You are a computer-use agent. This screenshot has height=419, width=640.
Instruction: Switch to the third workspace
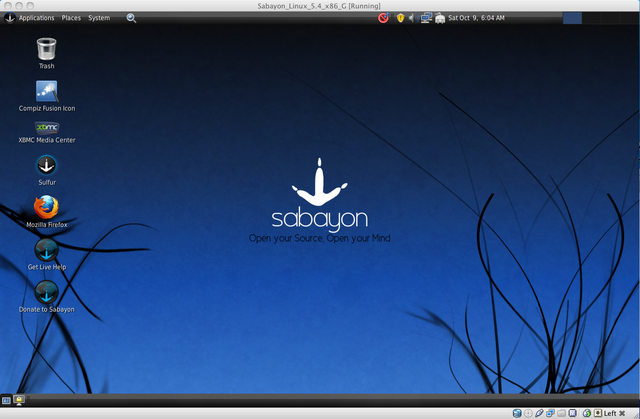[x=611, y=18]
